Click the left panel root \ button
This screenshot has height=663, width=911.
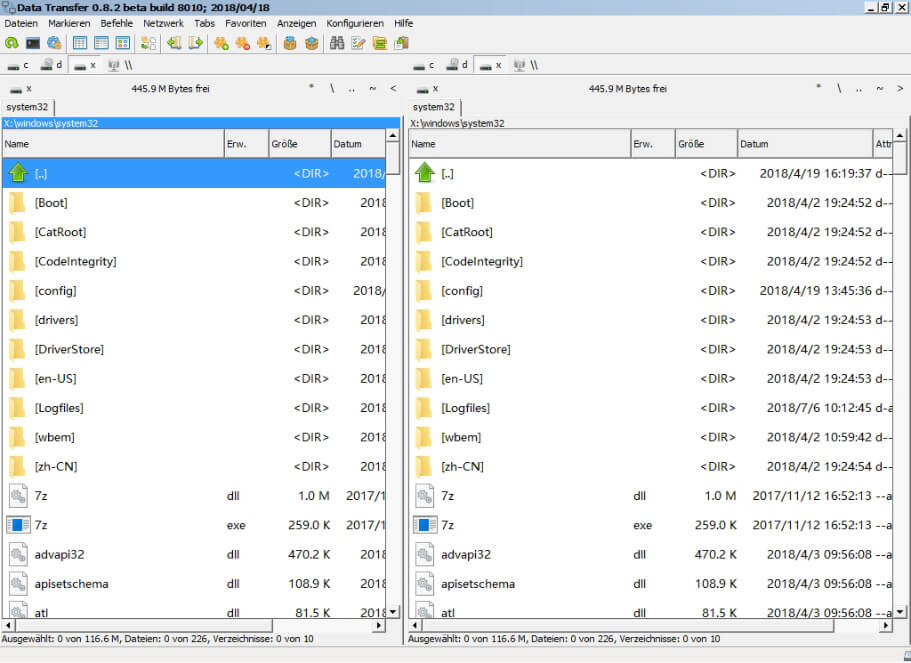[332, 88]
